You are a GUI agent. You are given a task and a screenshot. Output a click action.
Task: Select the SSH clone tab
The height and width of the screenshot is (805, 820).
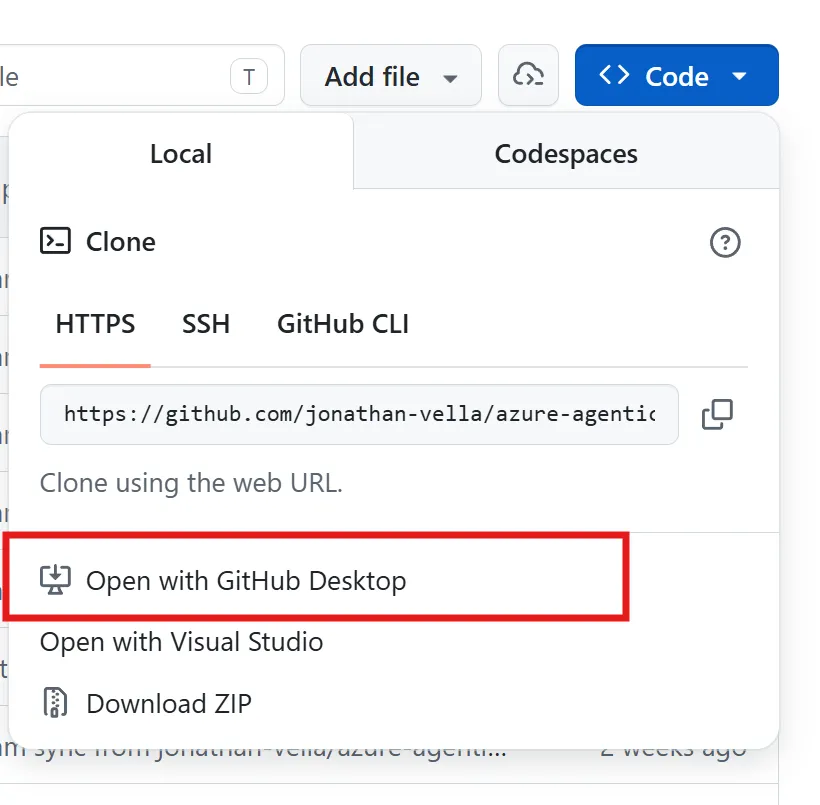point(206,324)
